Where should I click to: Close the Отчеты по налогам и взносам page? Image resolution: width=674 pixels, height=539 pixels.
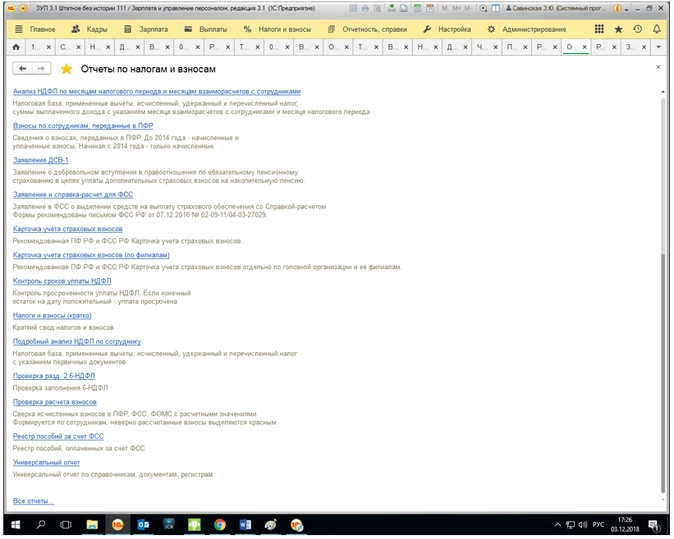(x=658, y=67)
